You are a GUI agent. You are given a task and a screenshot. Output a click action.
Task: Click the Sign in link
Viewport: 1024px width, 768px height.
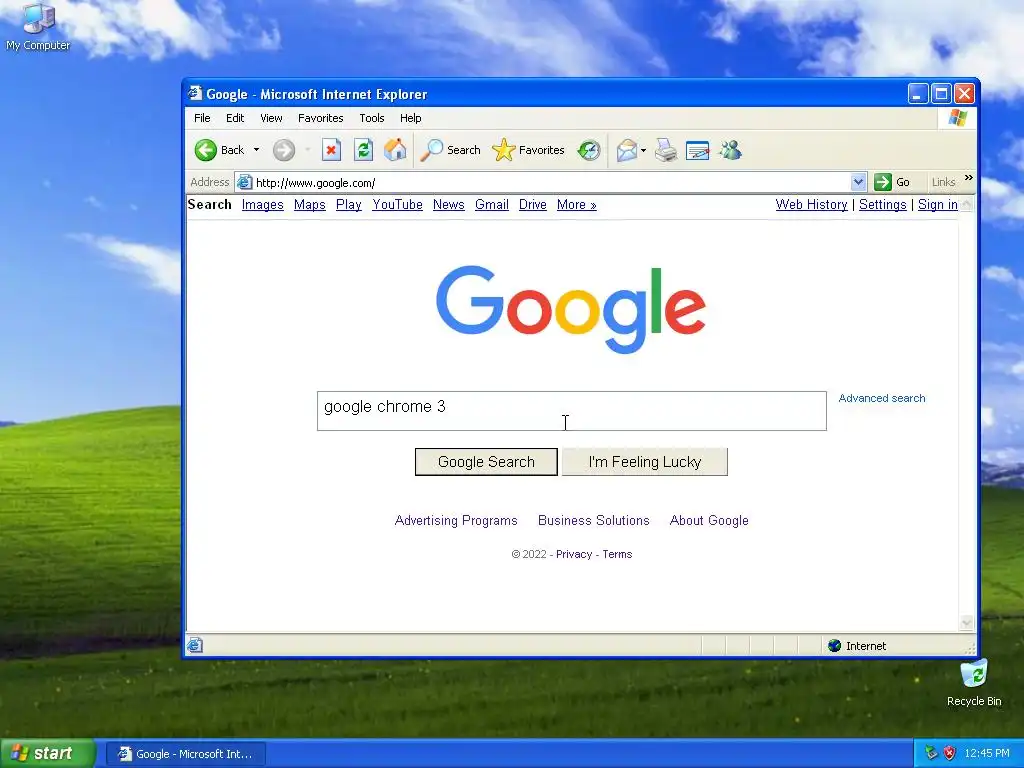pos(937,204)
